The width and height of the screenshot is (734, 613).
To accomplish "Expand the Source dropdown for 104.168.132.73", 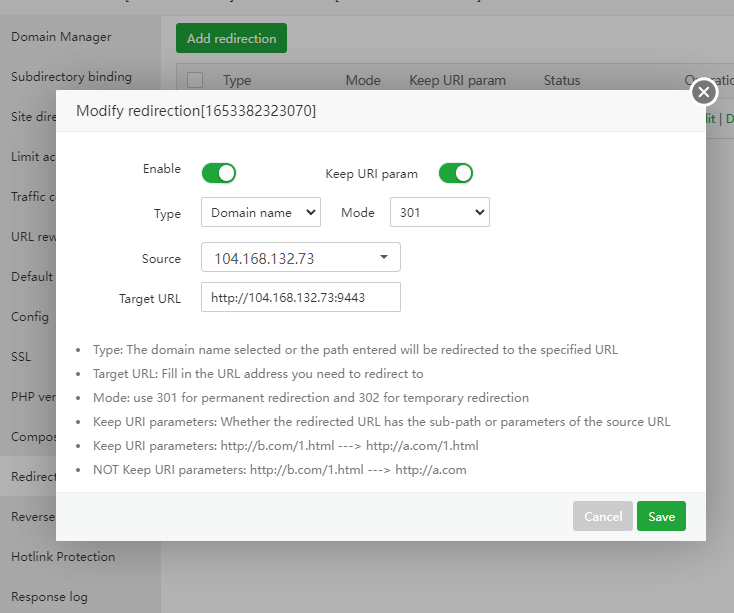I will click(300, 258).
